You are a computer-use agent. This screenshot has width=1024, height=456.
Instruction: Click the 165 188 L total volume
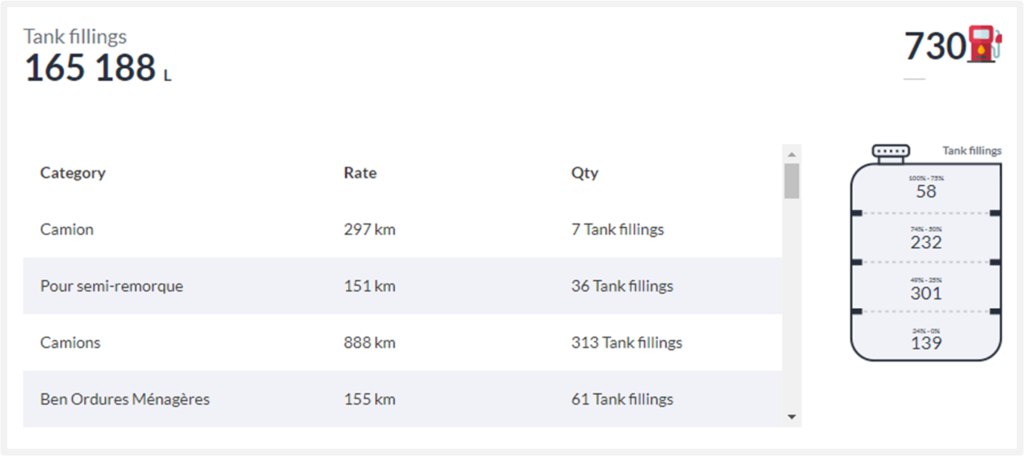pos(90,69)
